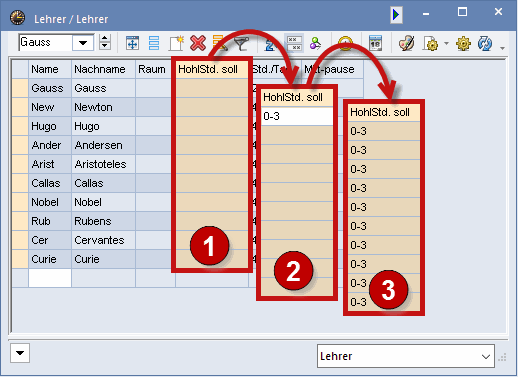The width and height of the screenshot is (518, 377).
Task: Click the row marker left of Gauss
Action: click(20, 88)
